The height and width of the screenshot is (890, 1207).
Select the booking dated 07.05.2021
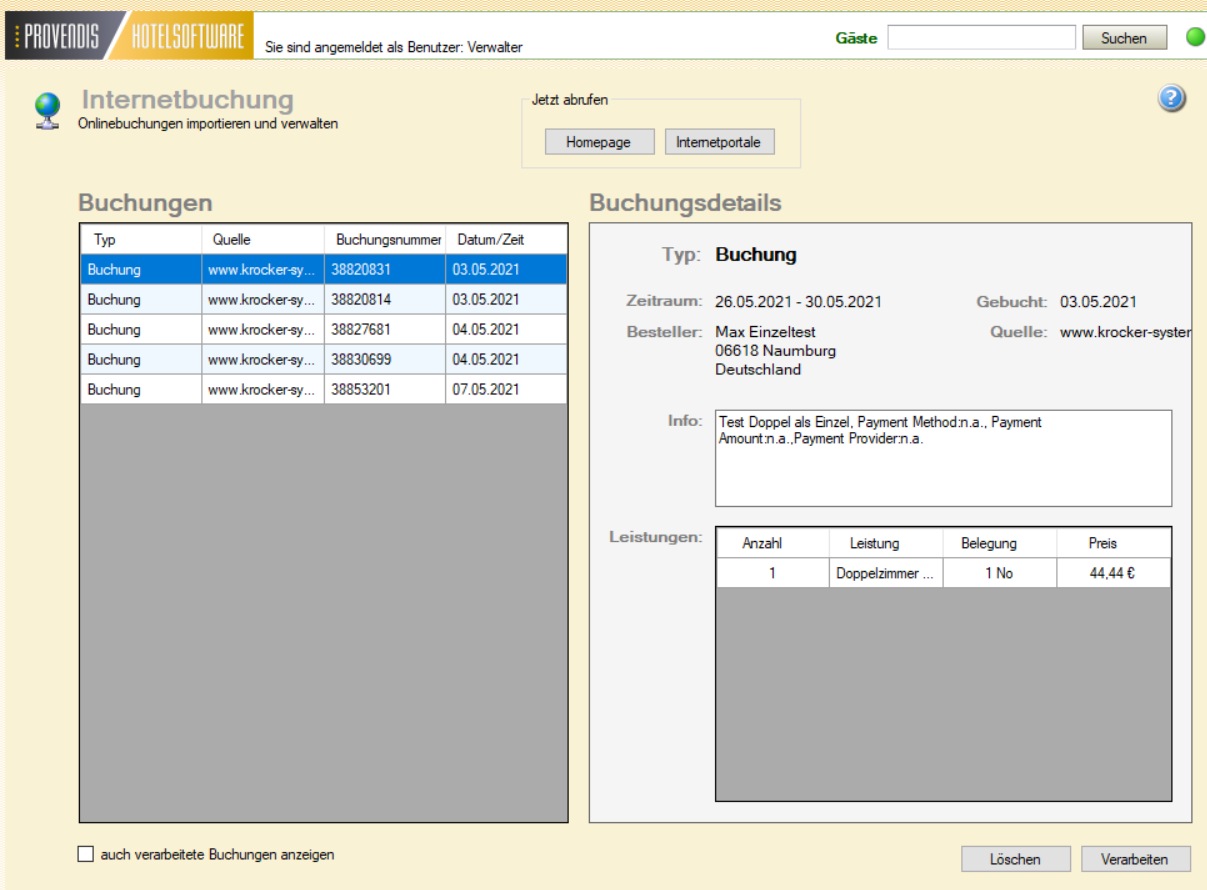click(x=323, y=389)
